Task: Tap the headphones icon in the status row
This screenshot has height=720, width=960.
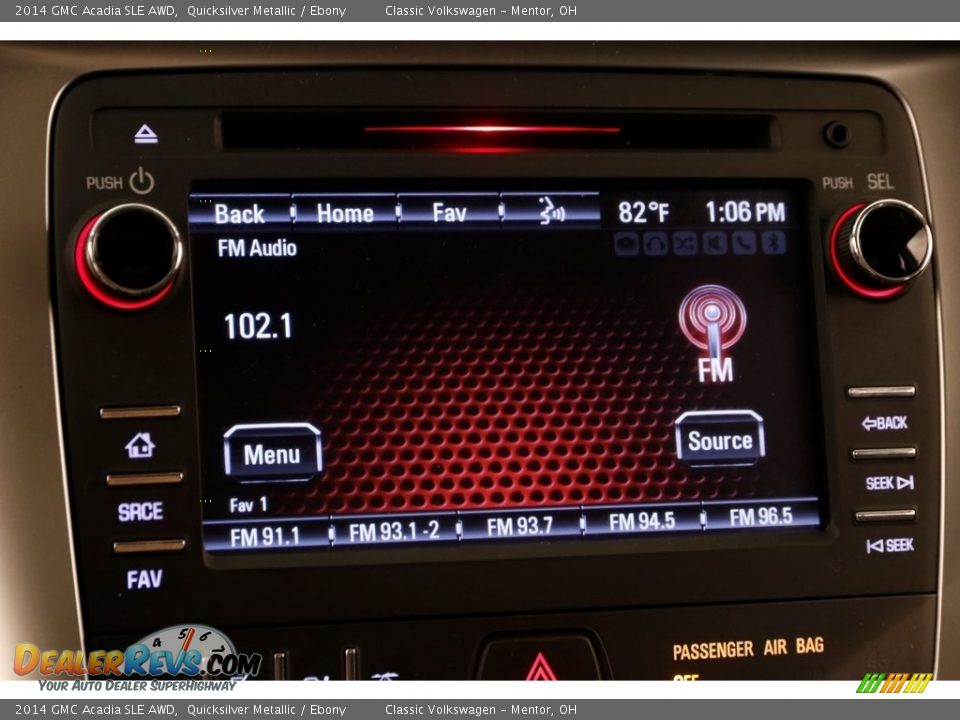Action: pyautogui.click(x=655, y=243)
